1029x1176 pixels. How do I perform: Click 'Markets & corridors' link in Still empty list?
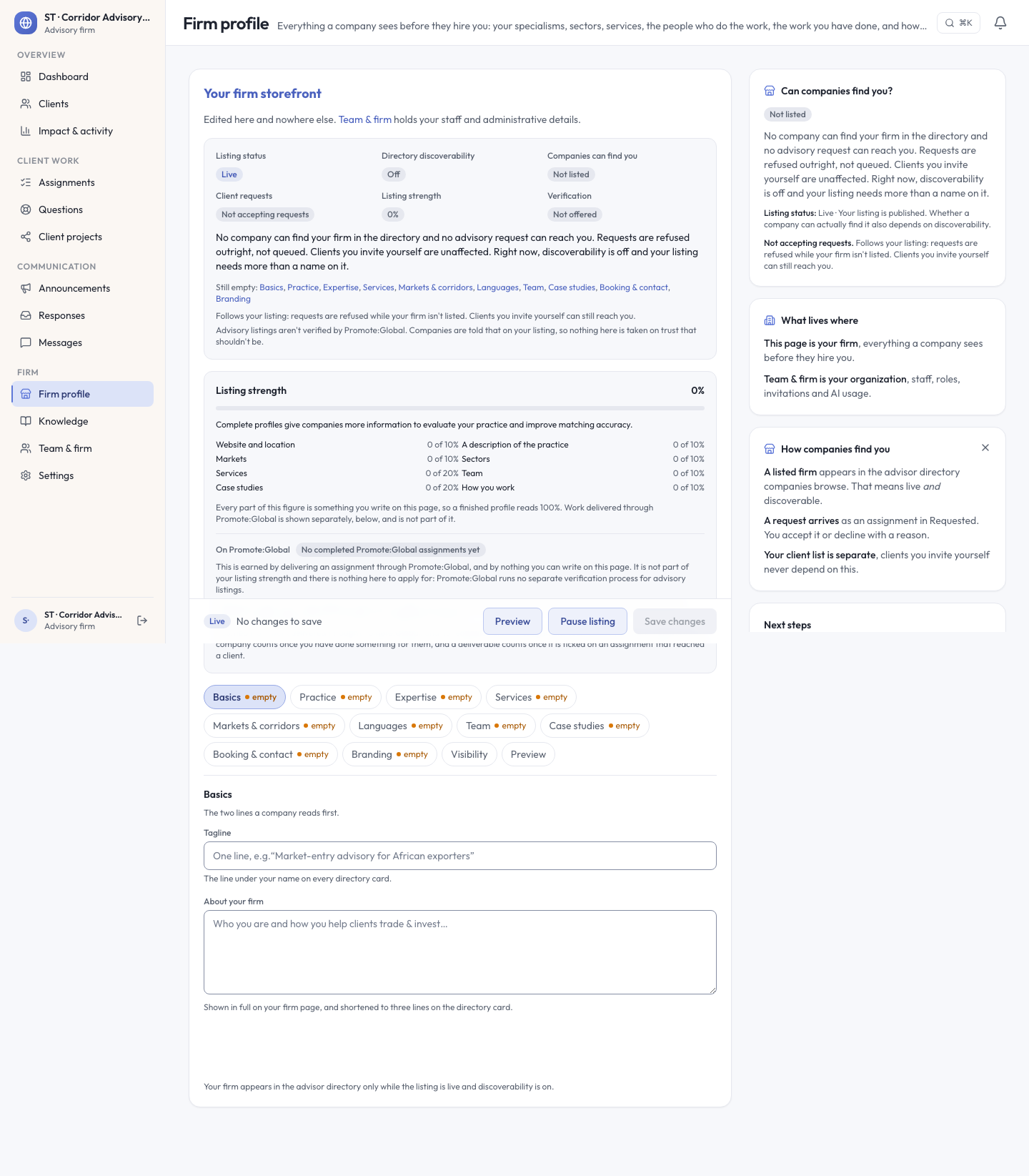click(x=435, y=287)
